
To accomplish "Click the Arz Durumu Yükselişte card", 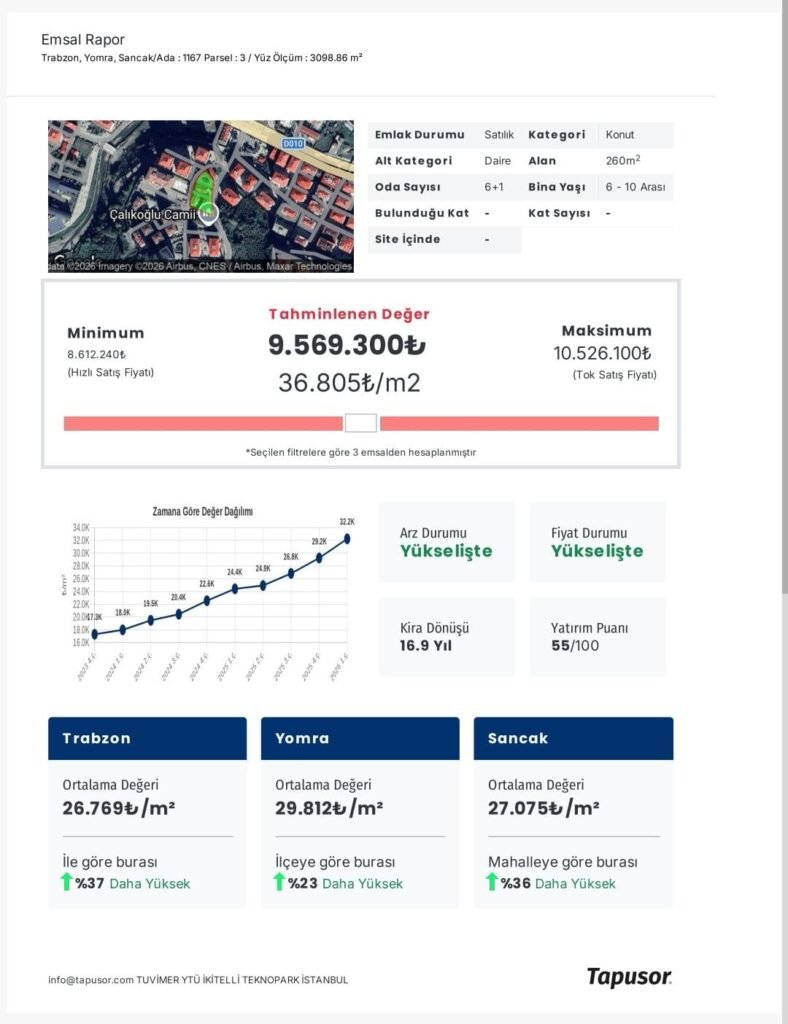I will 447,542.
